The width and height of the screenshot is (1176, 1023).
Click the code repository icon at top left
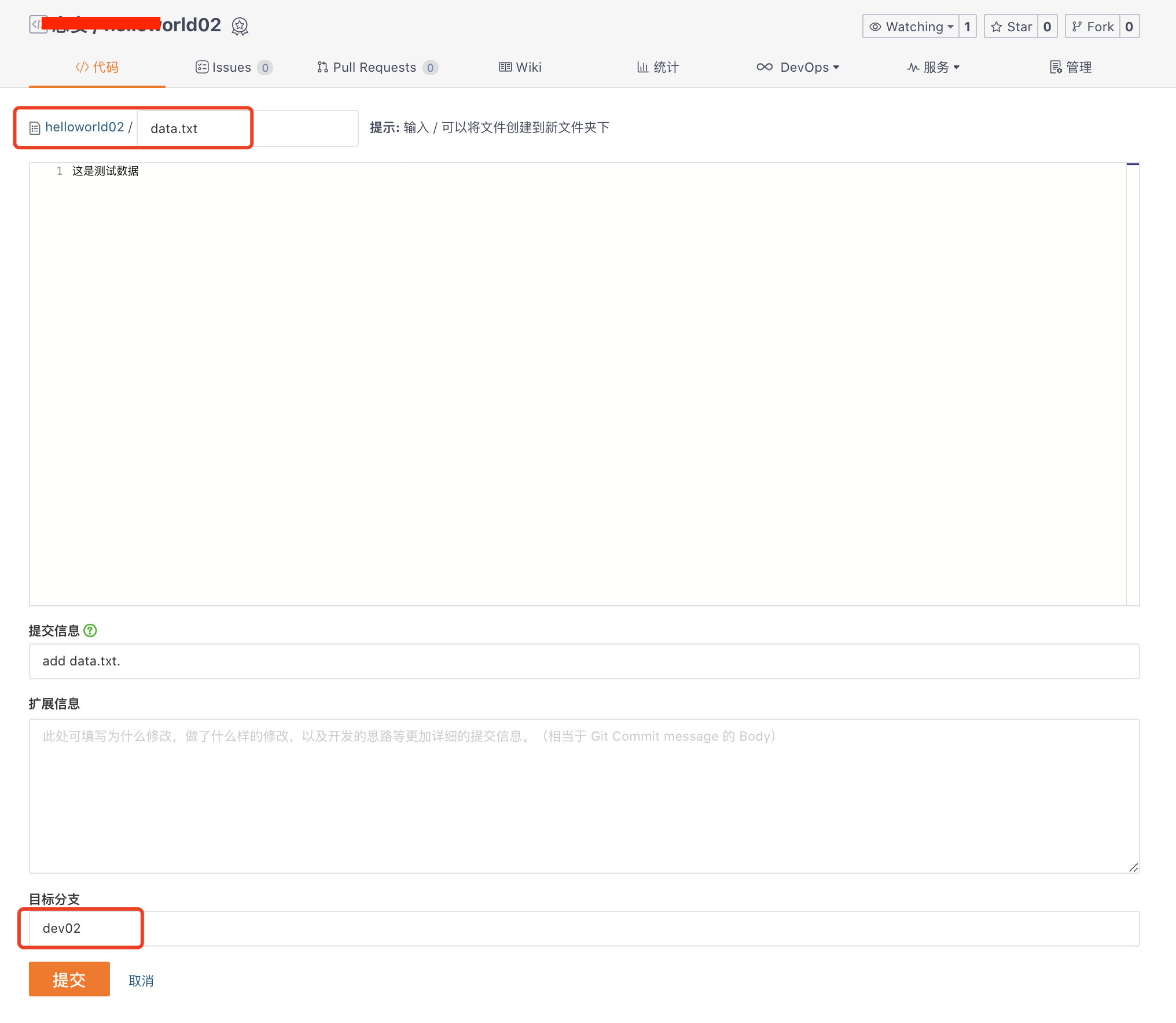37,24
